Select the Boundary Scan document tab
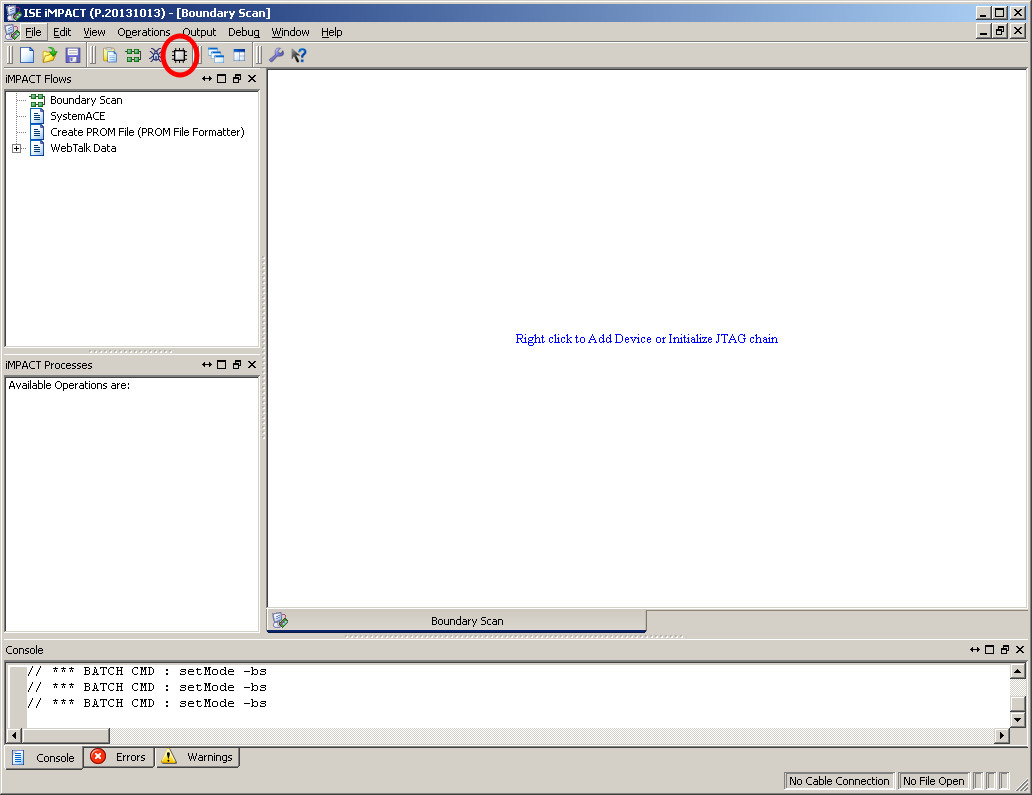The image size is (1032, 795). point(457,621)
